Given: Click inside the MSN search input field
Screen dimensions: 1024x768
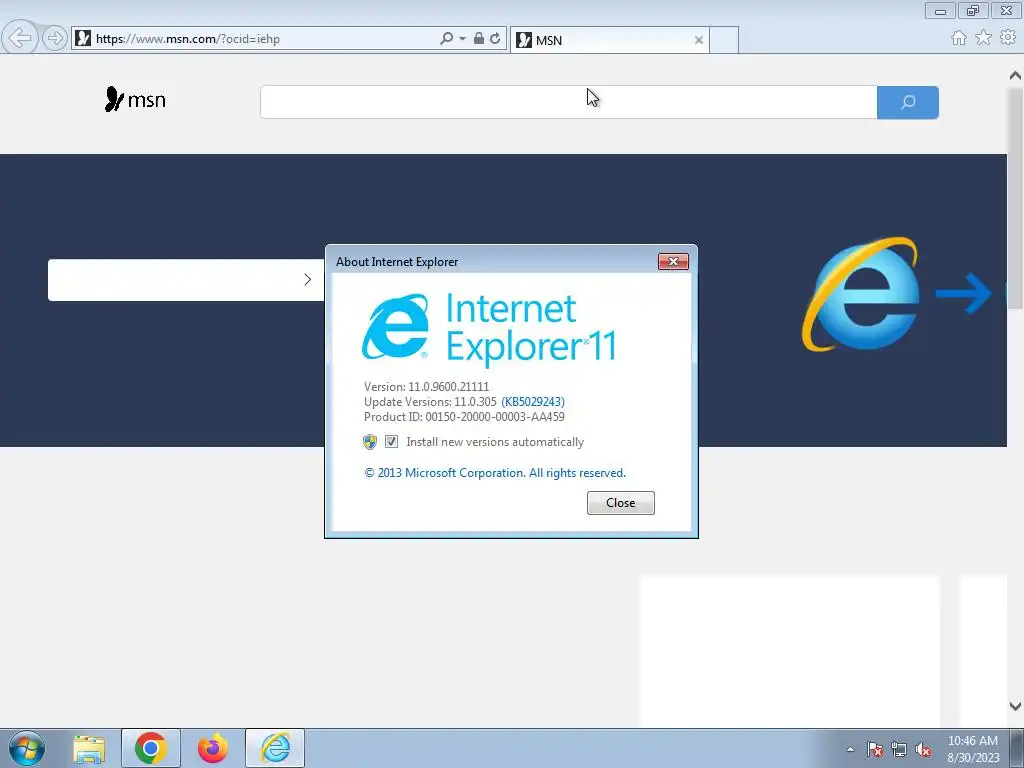Looking at the screenshot, I should tap(568, 102).
